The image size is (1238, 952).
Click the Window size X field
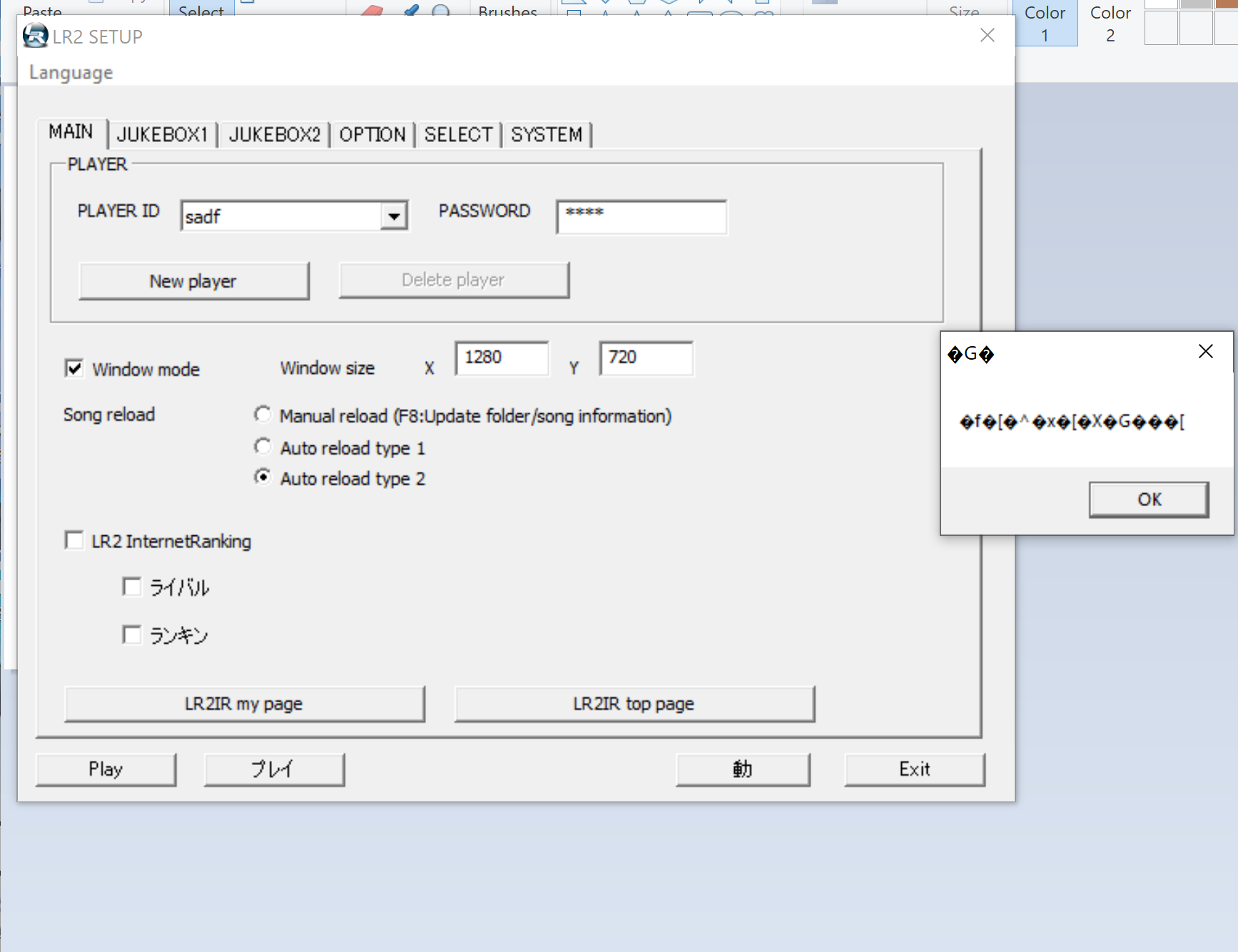(502, 358)
